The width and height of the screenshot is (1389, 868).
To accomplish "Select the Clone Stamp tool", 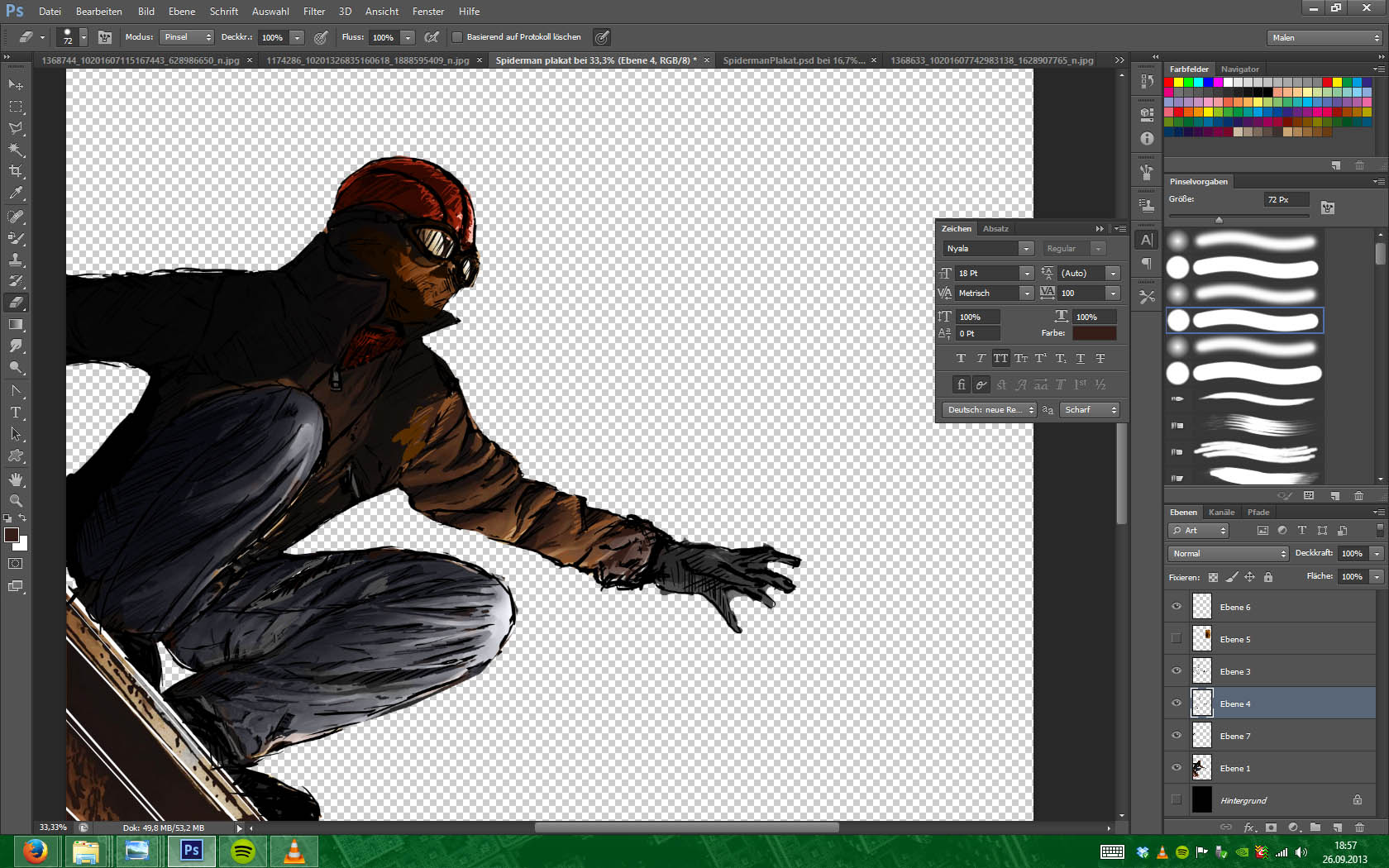I will [16, 260].
